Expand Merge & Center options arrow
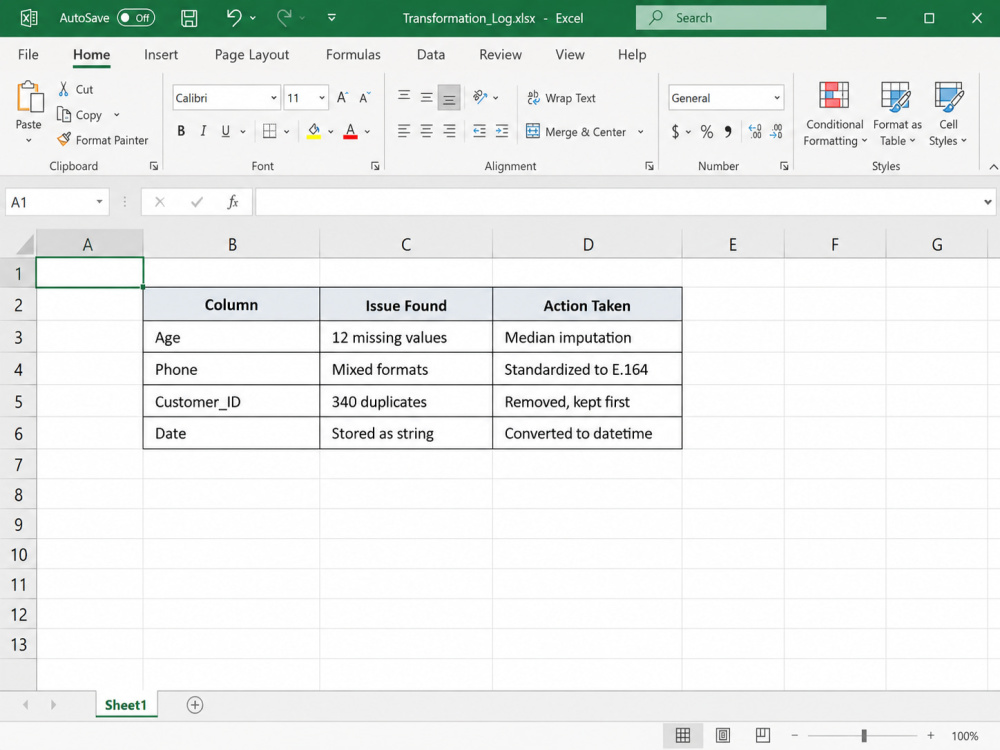This screenshot has height=750, width=1000. [640, 132]
